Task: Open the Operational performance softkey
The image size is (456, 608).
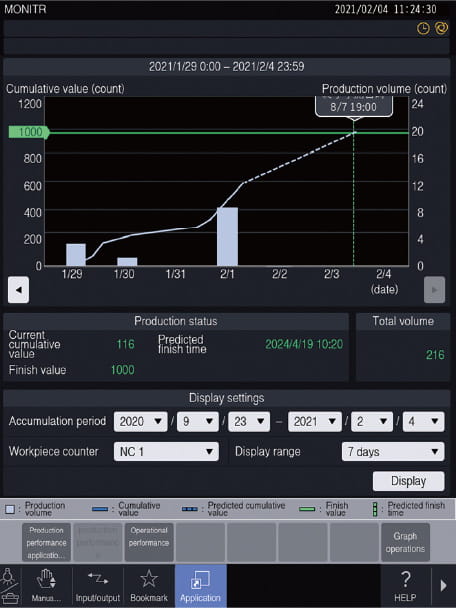Action: pos(149,542)
